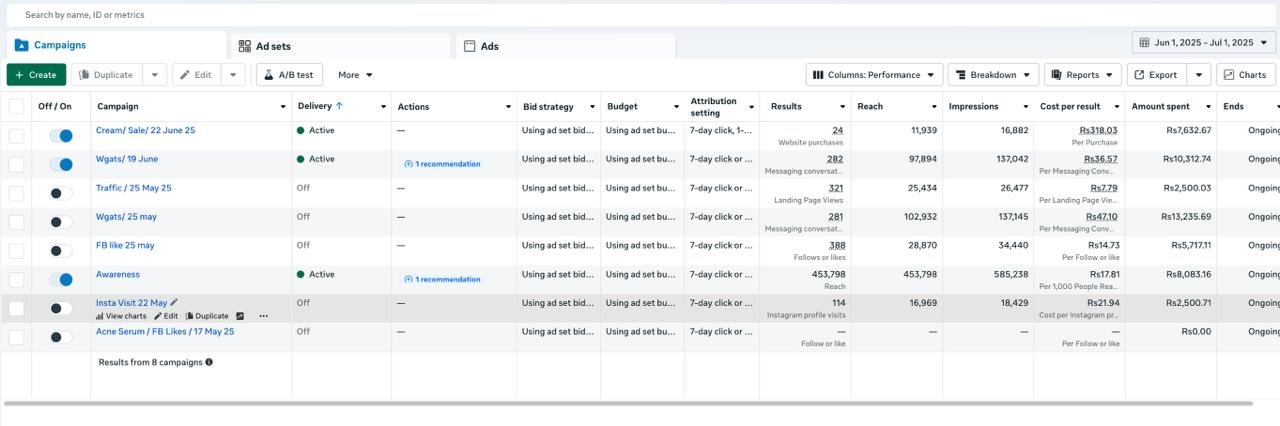
Task: Click the horizontal scrollbar below the table
Action: click(628, 403)
